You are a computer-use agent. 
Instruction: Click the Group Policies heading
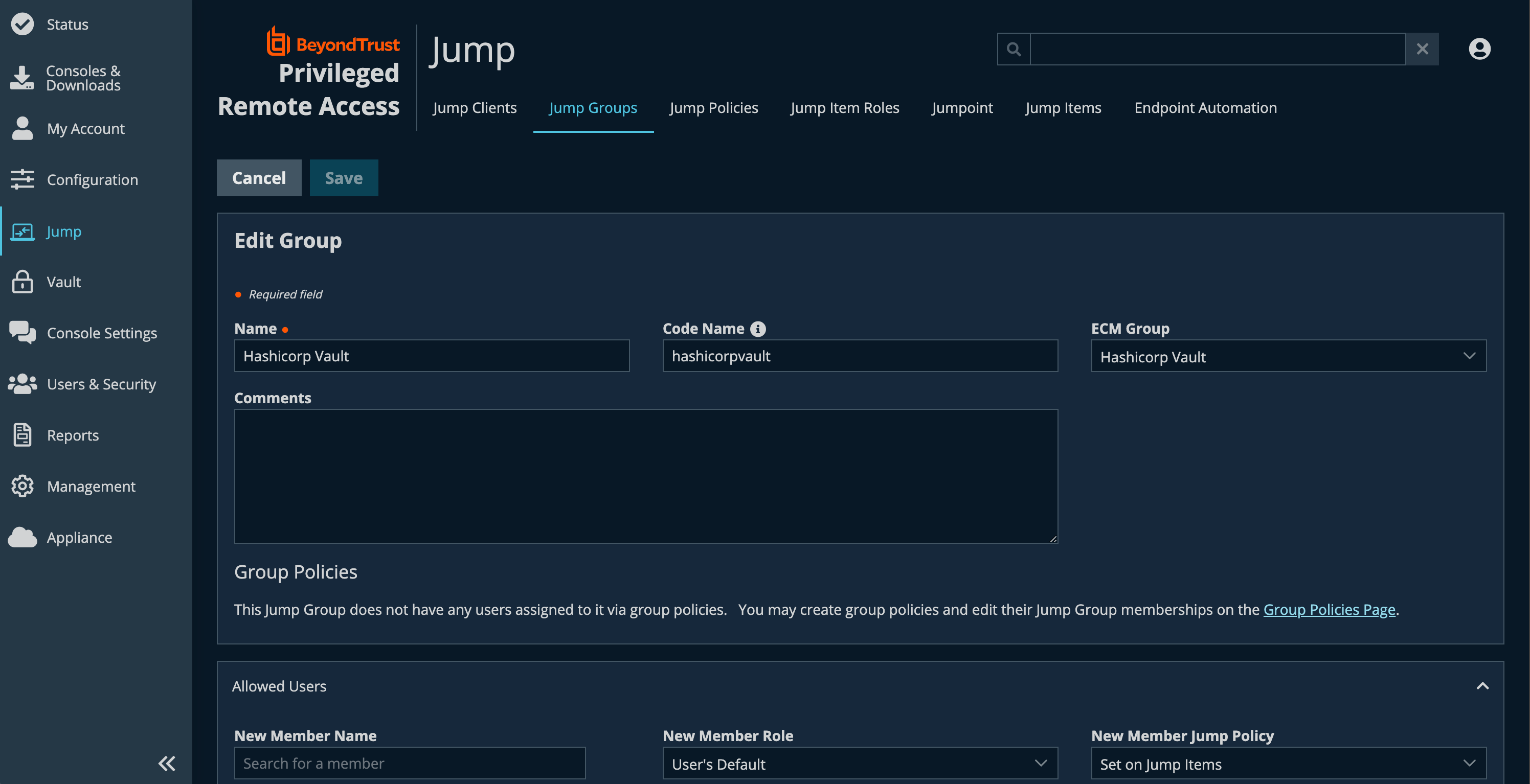pos(296,571)
